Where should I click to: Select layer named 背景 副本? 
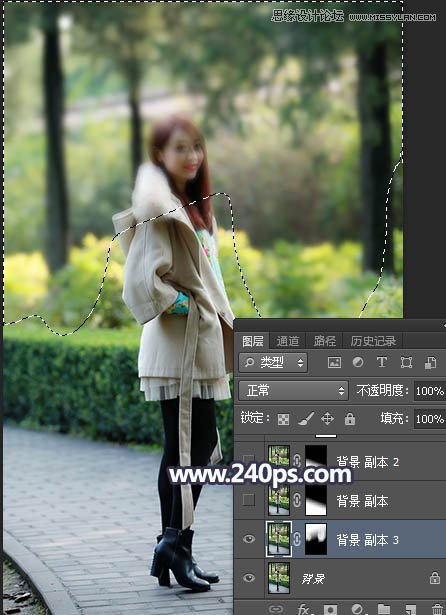pyautogui.click(x=362, y=501)
